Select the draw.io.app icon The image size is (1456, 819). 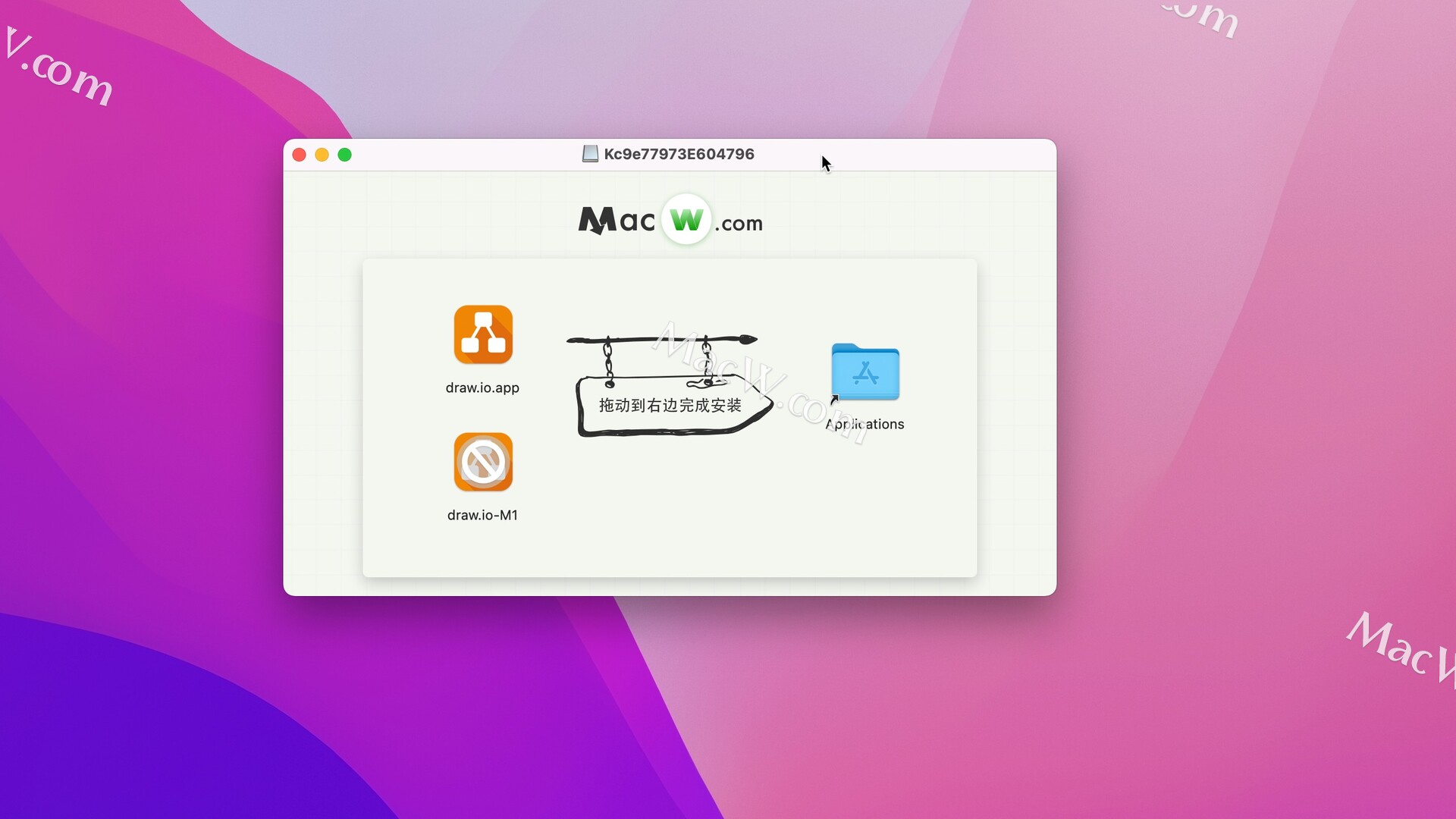coord(483,334)
